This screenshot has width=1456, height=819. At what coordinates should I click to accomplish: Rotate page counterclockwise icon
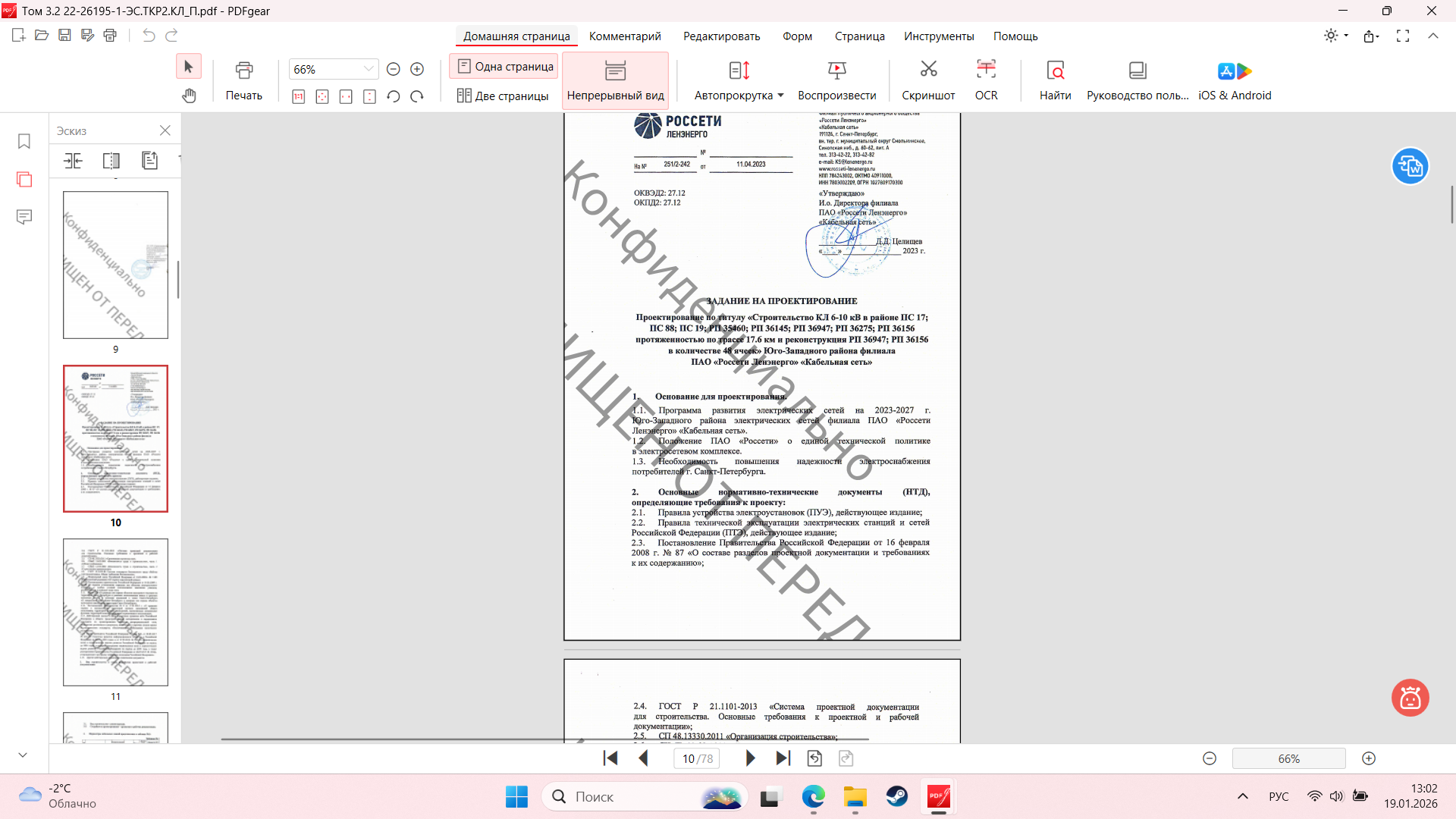(393, 96)
